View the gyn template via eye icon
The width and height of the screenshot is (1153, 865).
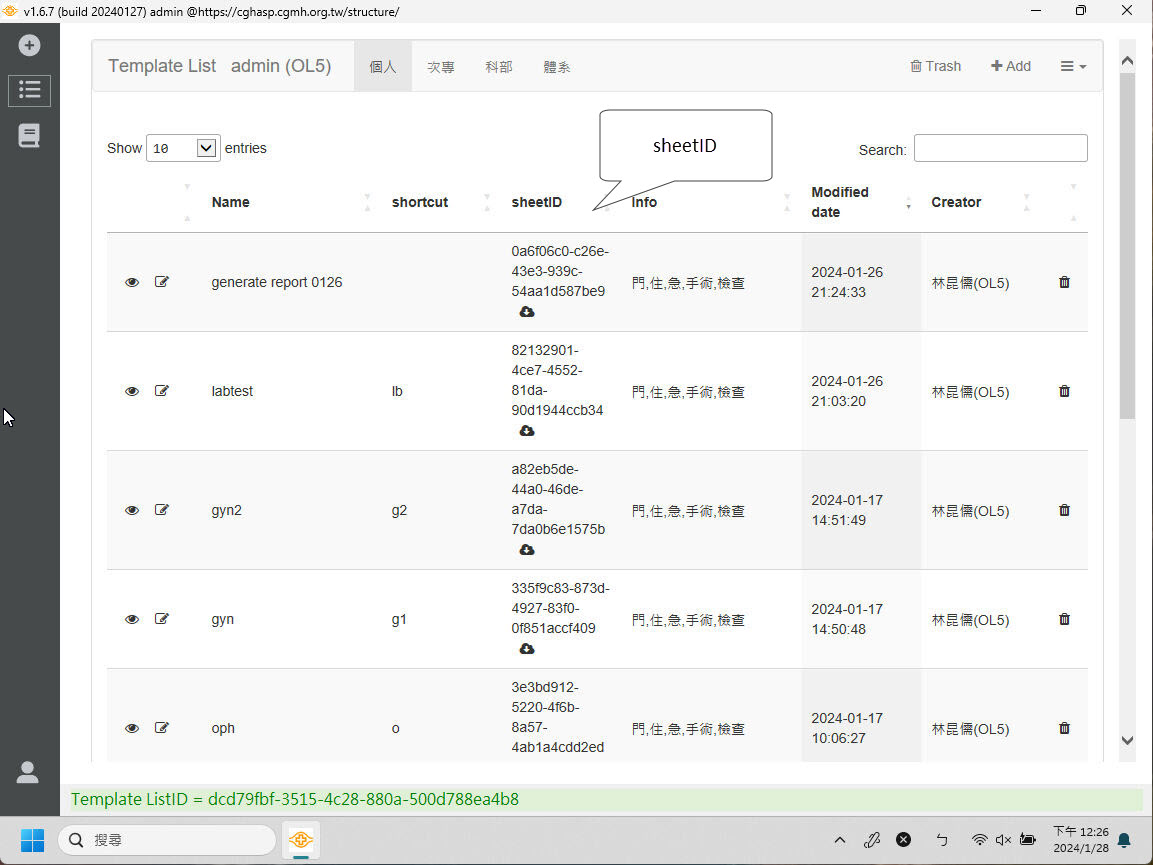tap(132, 619)
